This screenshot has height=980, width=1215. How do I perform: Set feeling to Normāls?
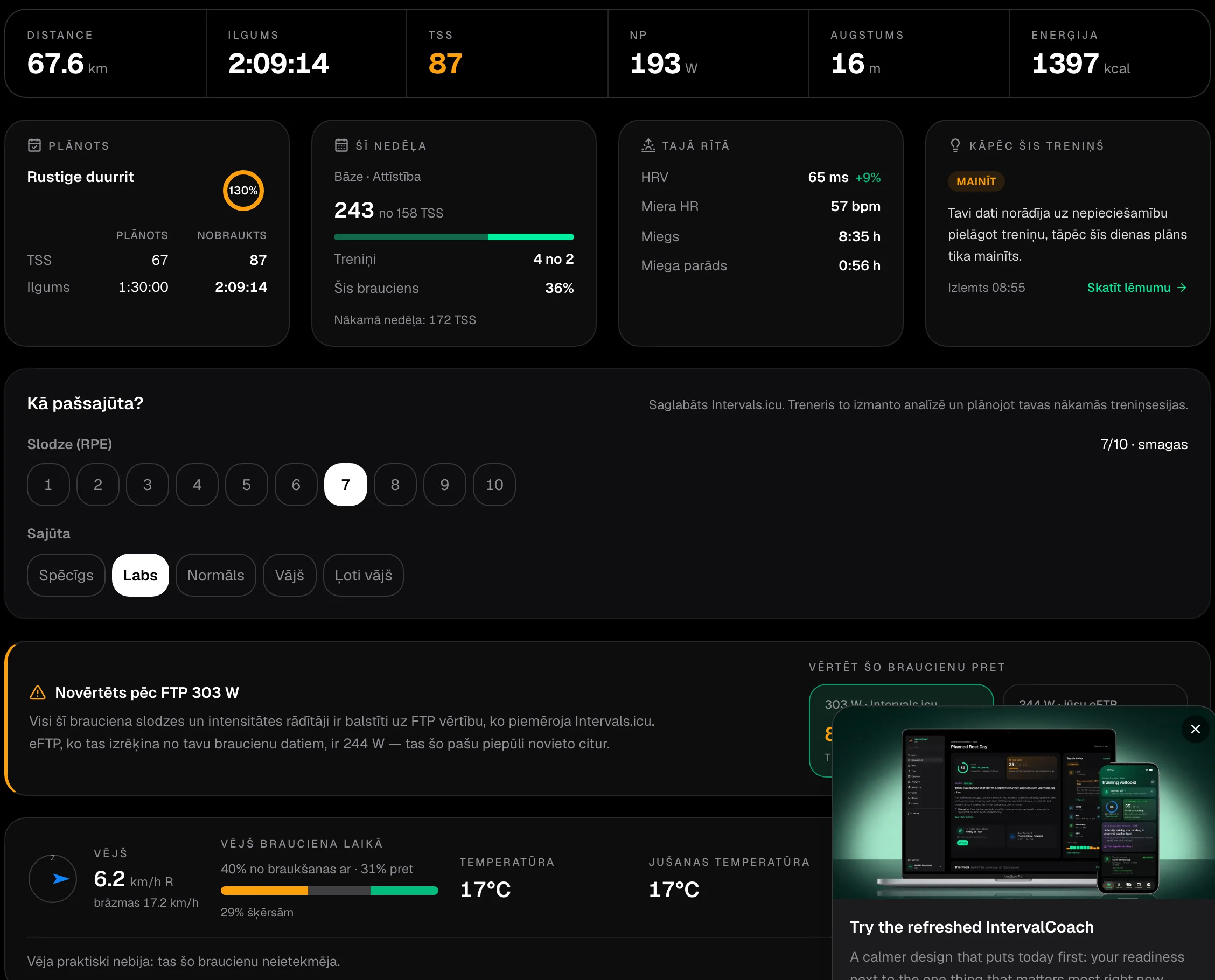[x=215, y=575]
